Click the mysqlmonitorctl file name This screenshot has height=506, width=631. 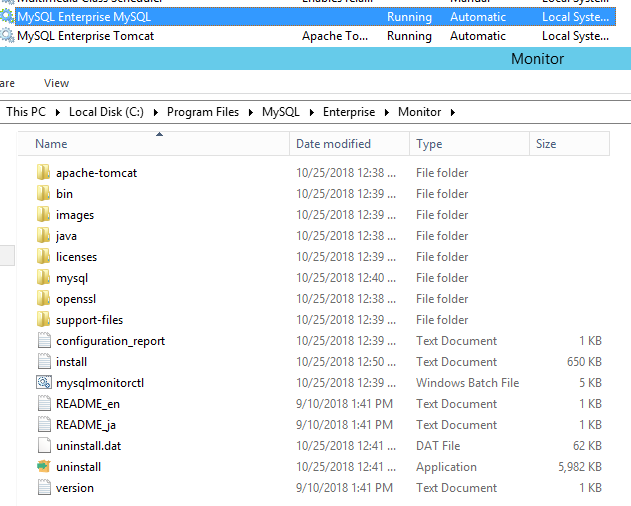(x=100, y=383)
